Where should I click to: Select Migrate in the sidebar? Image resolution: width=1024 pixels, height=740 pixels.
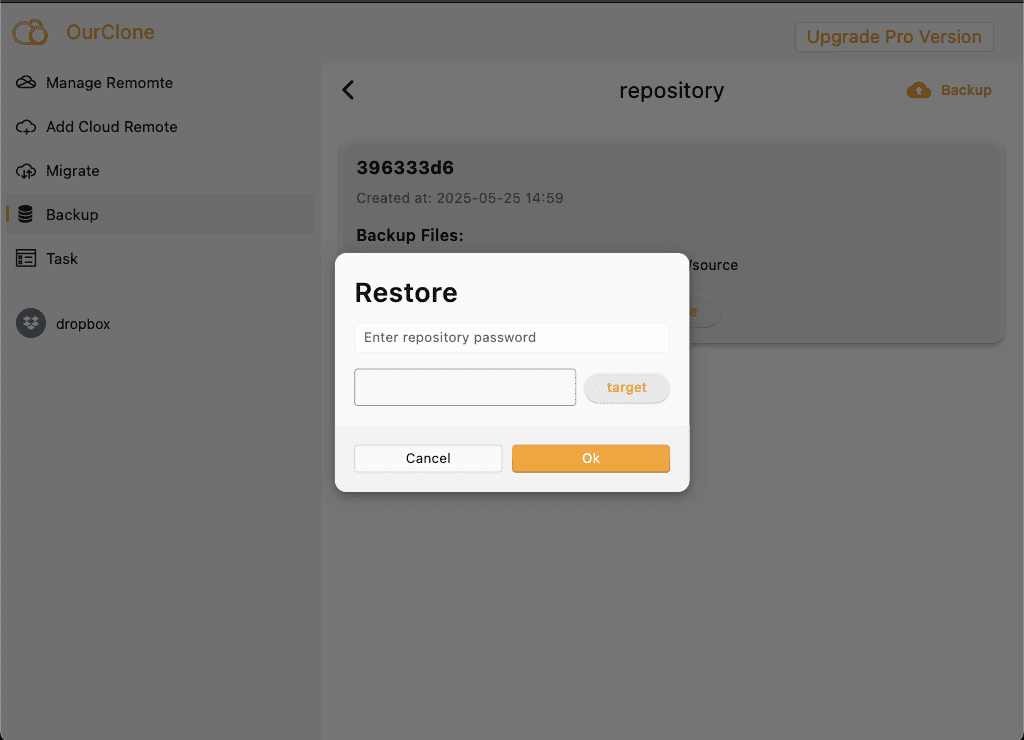pos(160,171)
